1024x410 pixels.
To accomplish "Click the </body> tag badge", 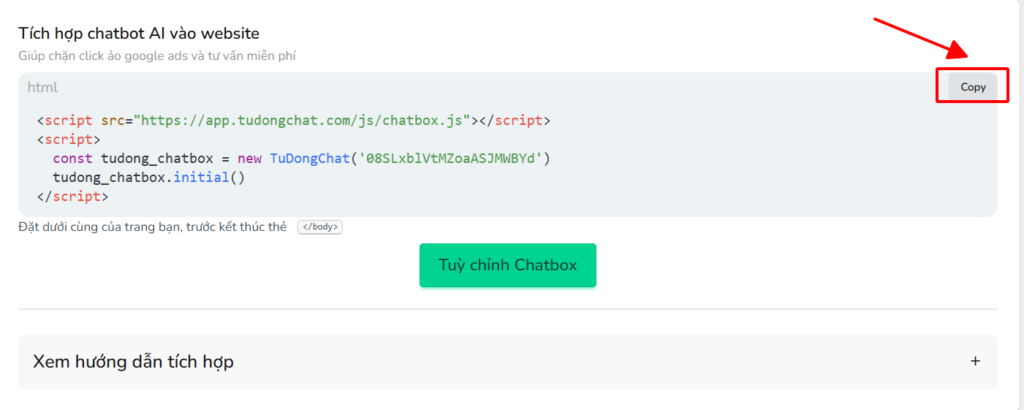I will [320, 227].
